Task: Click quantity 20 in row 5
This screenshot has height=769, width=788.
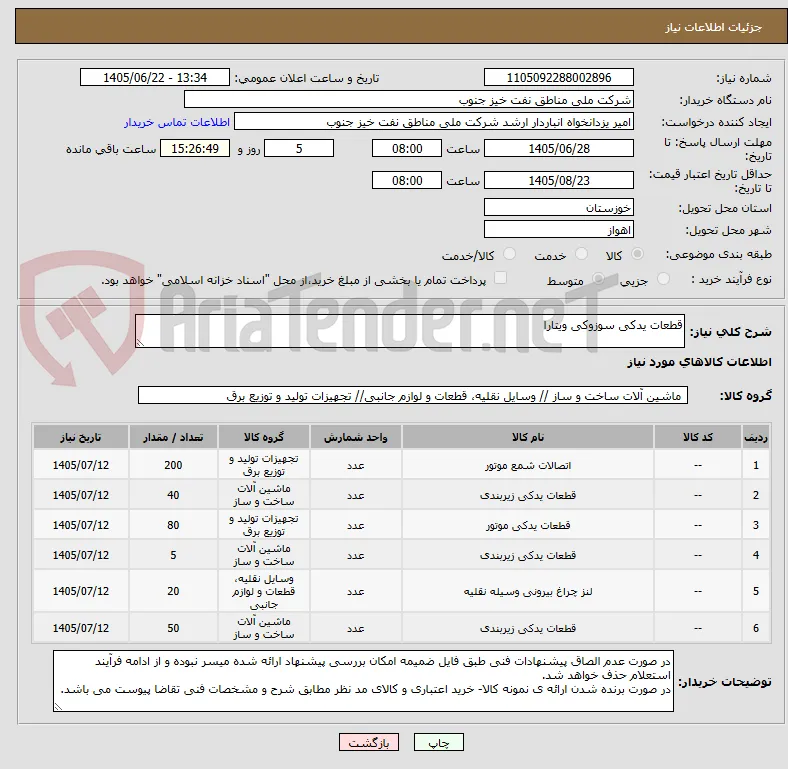Action: tap(173, 591)
